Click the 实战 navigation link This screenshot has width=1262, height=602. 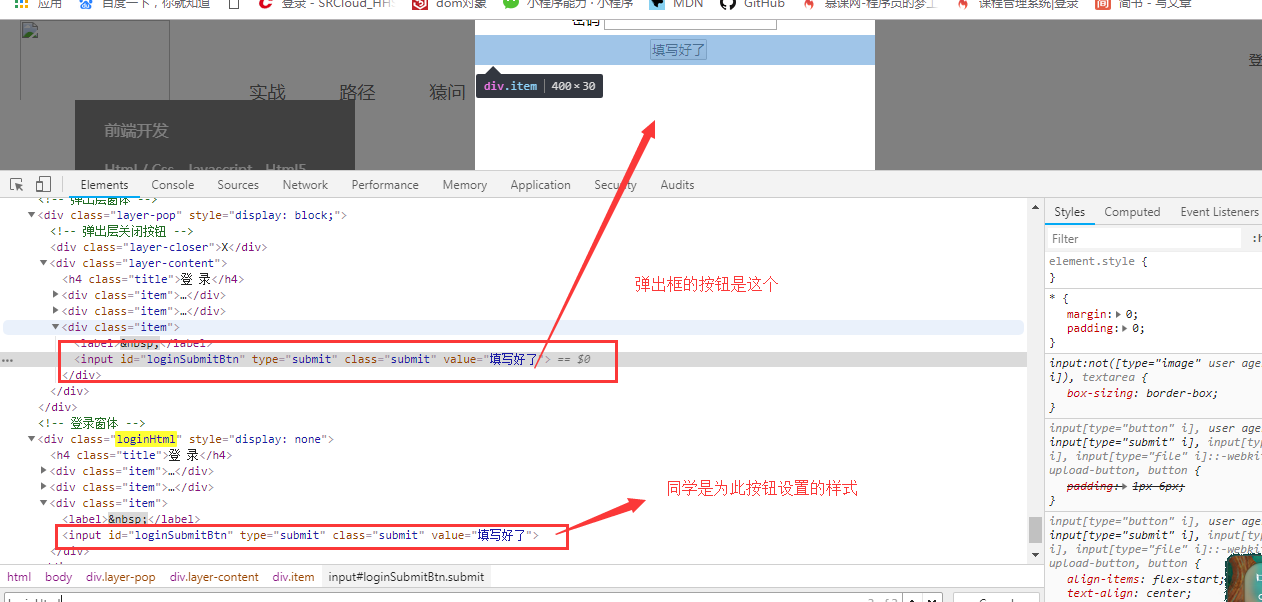pyautogui.click(x=268, y=92)
